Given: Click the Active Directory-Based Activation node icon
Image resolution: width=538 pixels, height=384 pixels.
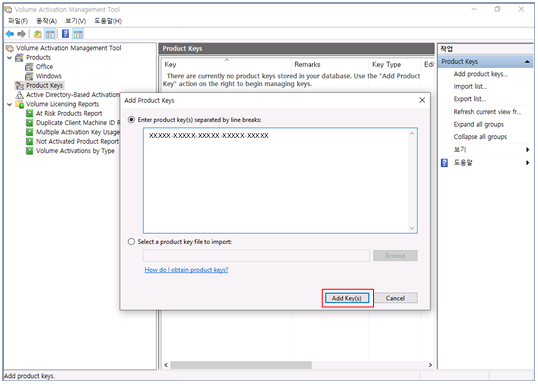Looking at the screenshot, I should (x=20, y=95).
